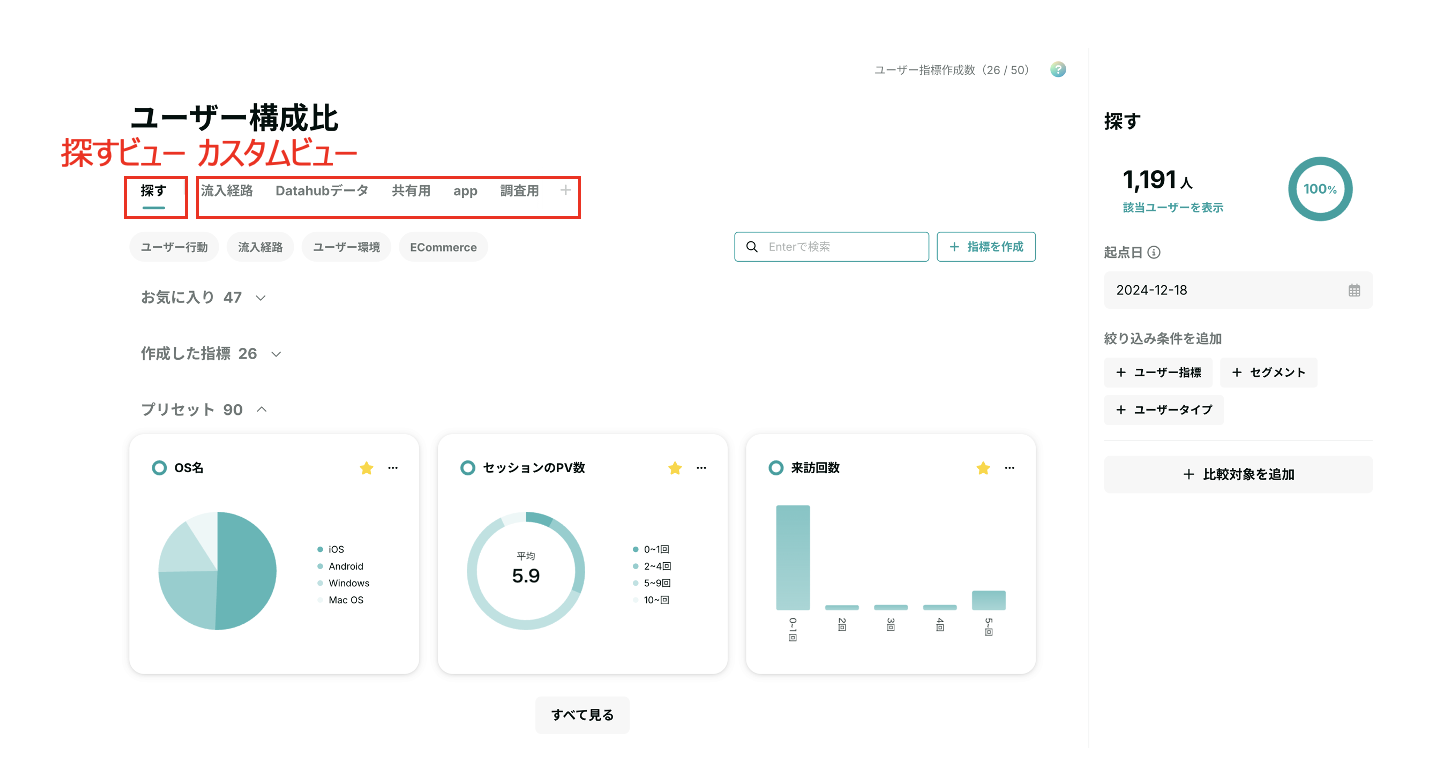
Task: Switch to the 探す tab
Action: [x=153, y=191]
